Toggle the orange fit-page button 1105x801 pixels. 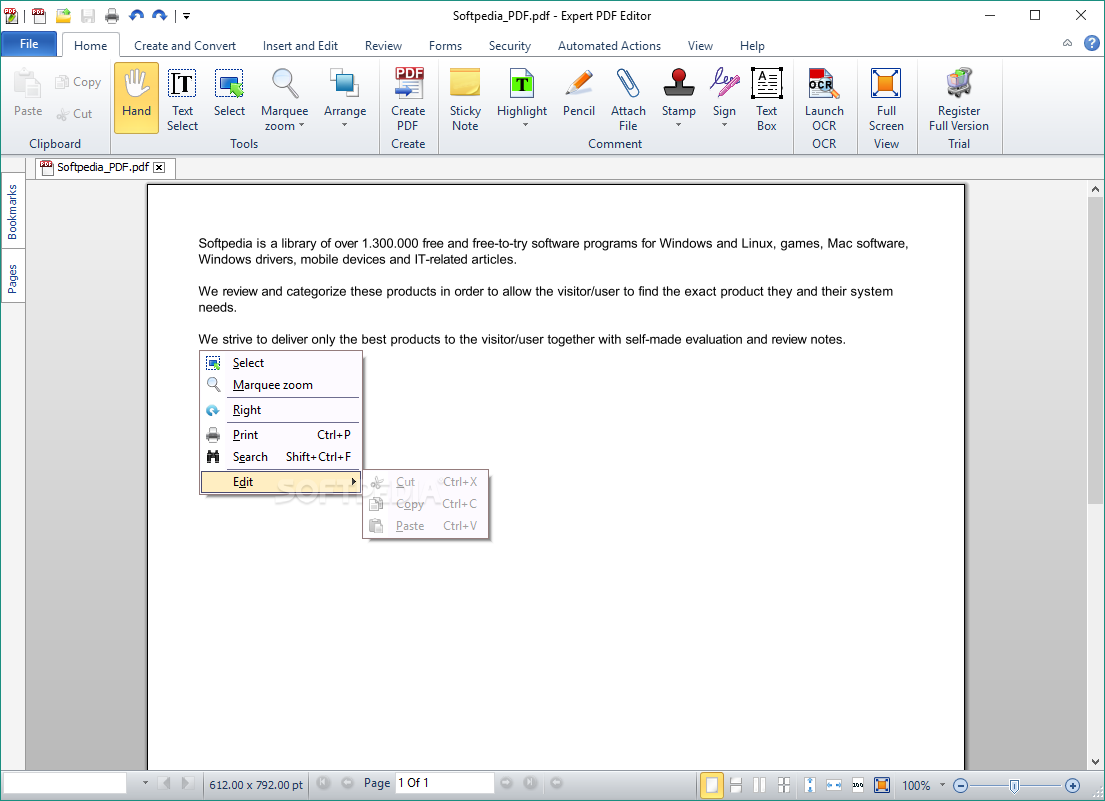pyautogui.click(x=882, y=785)
